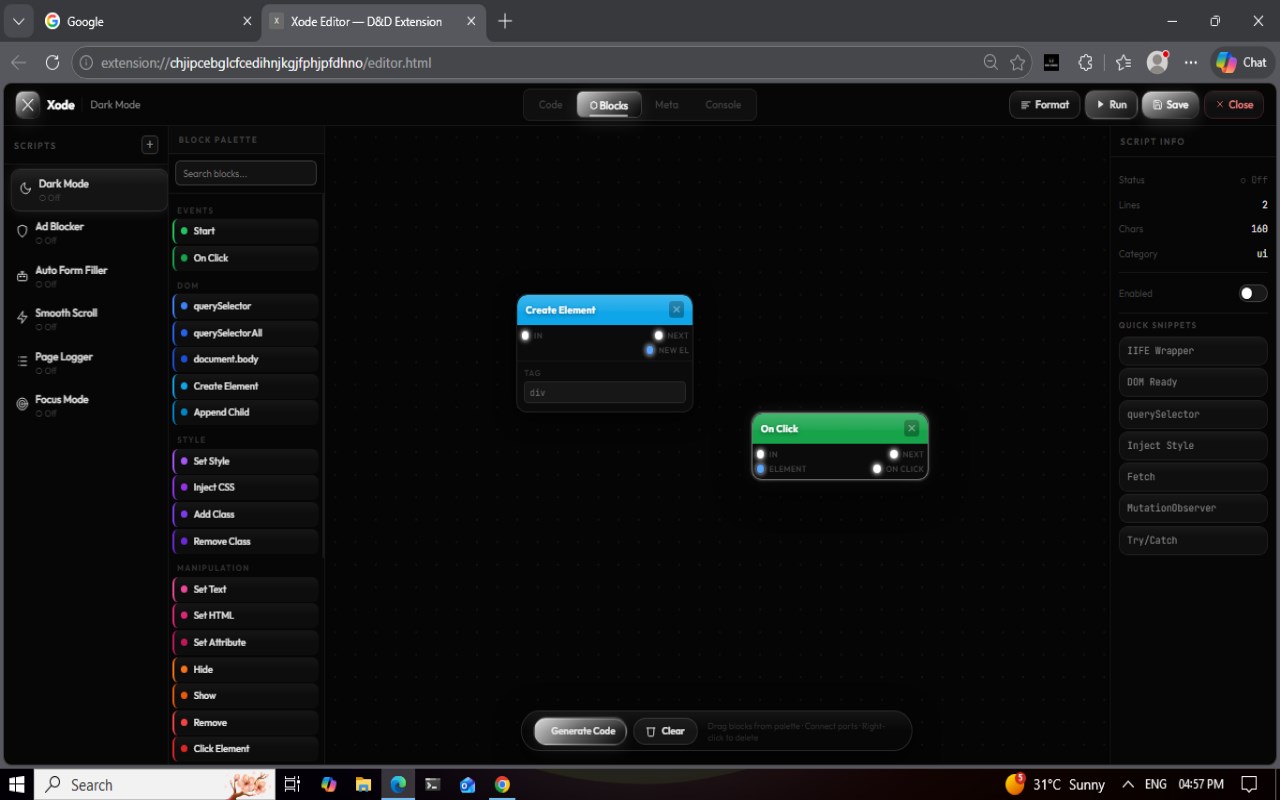The width and height of the screenshot is (1280, 800).
Task: Click the Xode logo icon
Action: [28, 104]
